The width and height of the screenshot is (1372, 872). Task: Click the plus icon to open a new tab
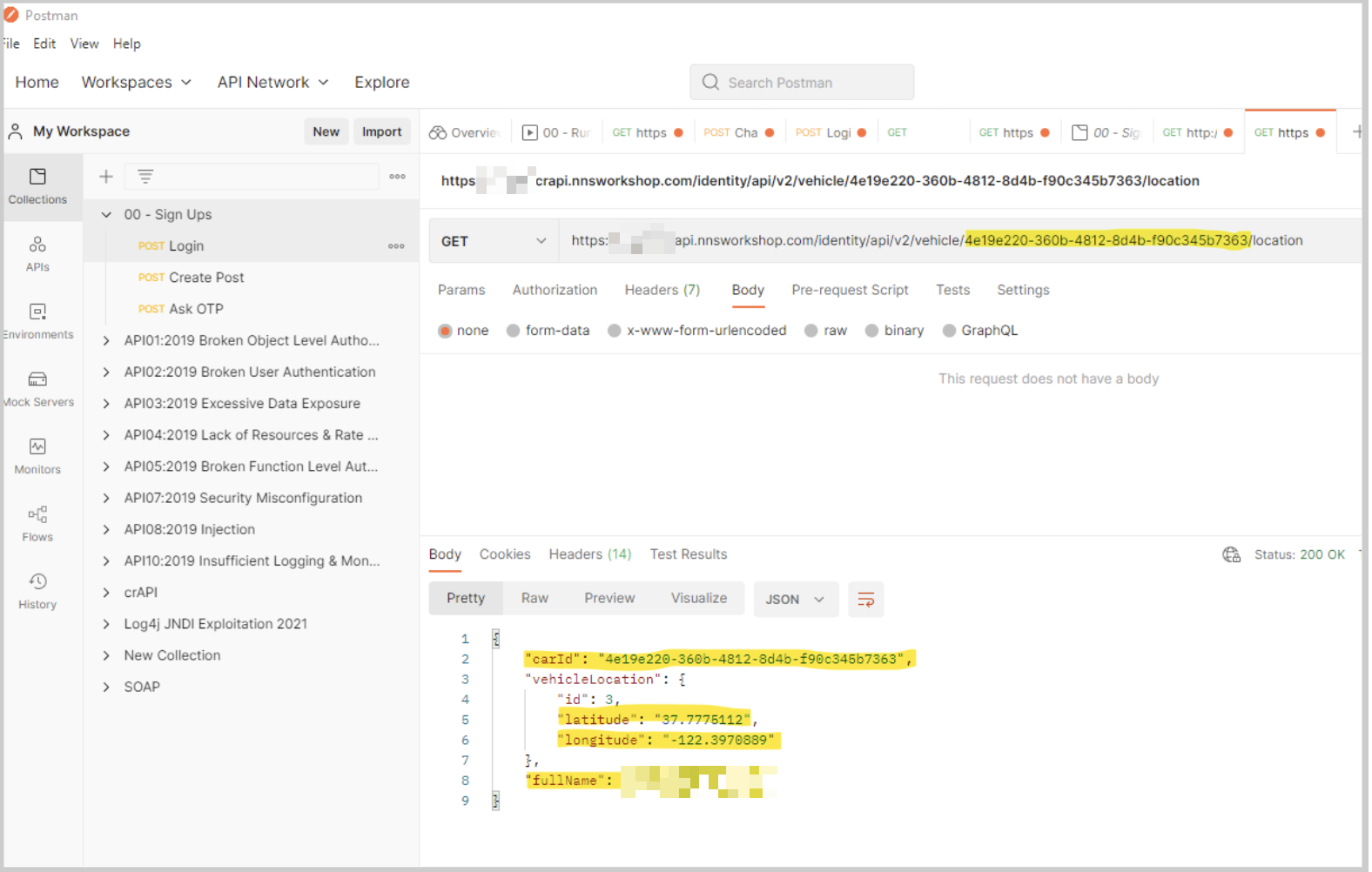1356,132
